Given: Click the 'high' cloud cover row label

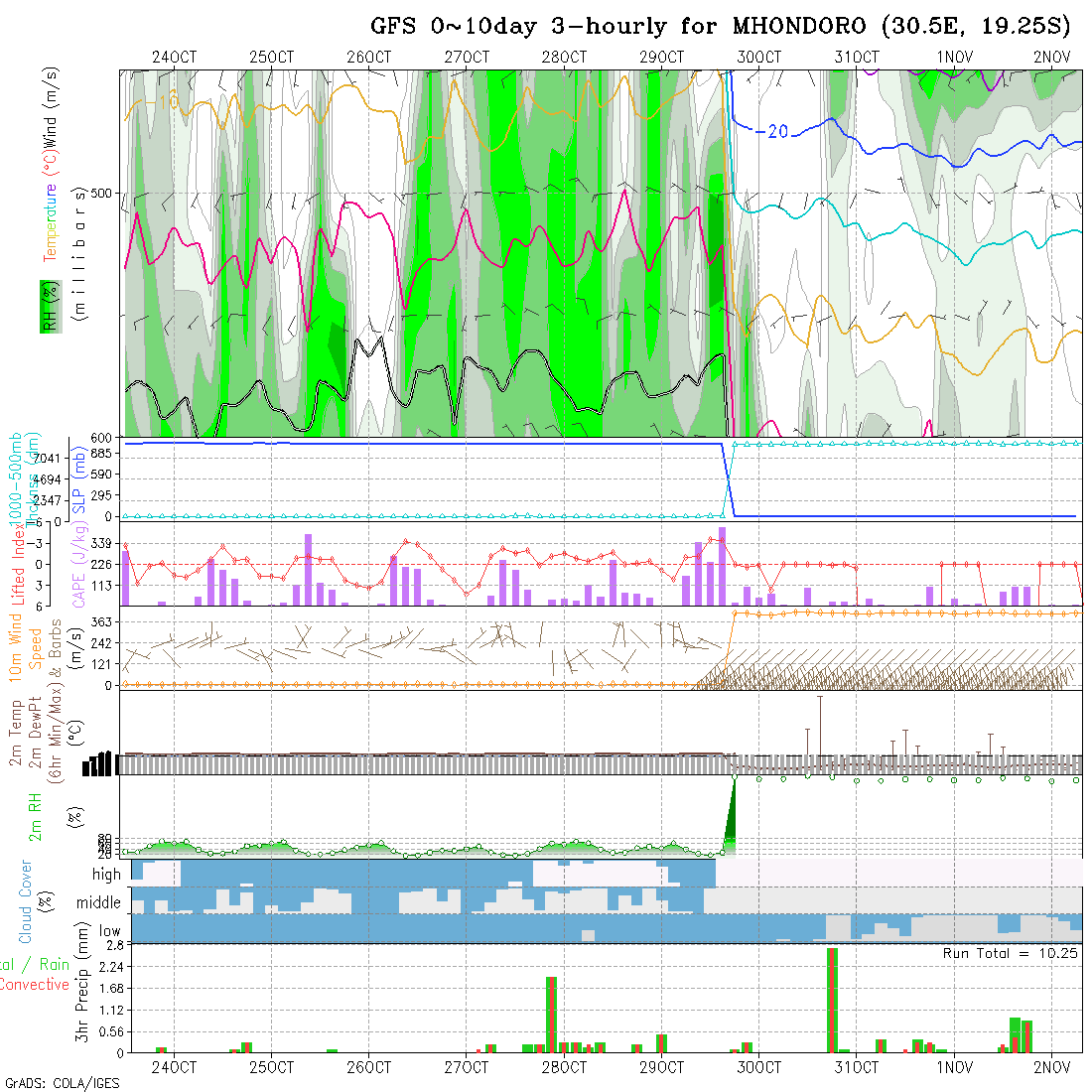Looking at the screenshot, I should (x=106, y=875).
